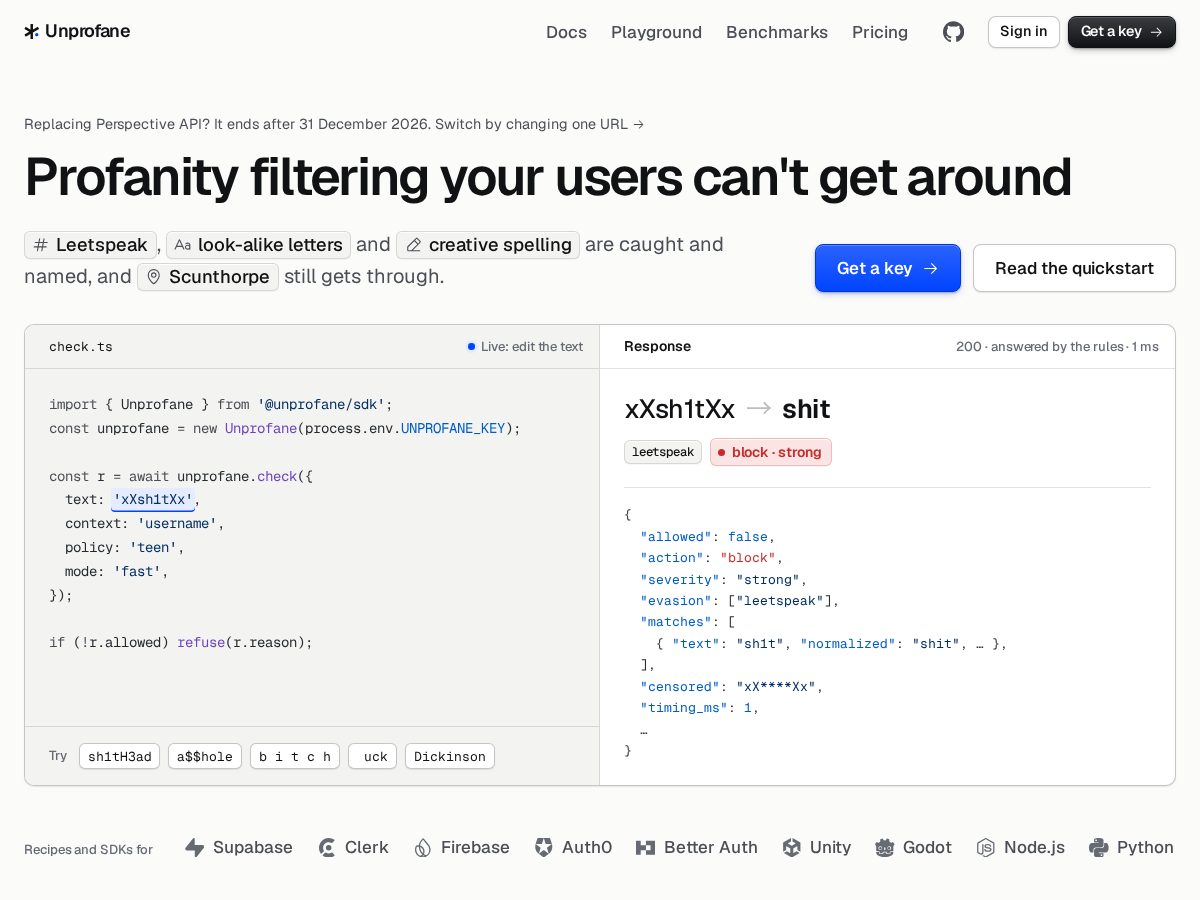Screen dimensions: 1200x900
Task: Click the "severity": "strong" JSON line
Action: tap(724, 580)
